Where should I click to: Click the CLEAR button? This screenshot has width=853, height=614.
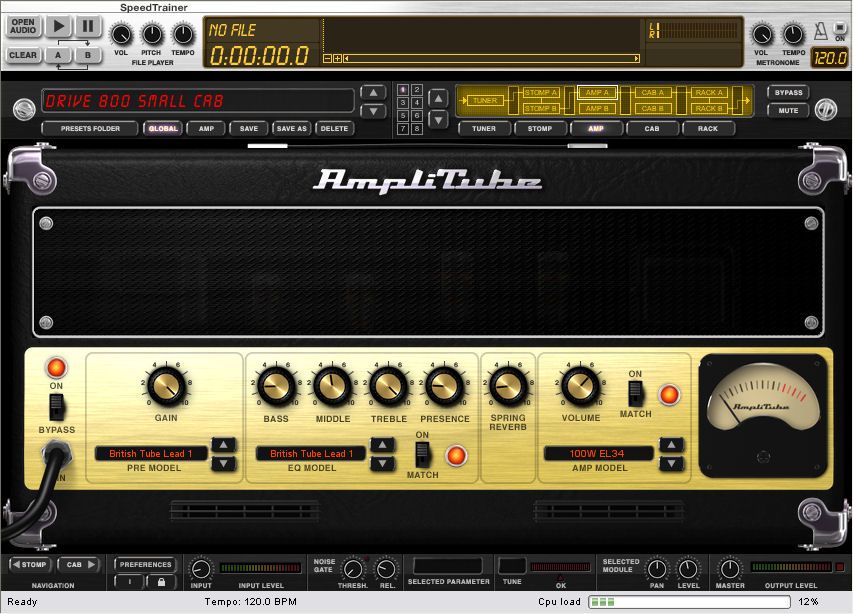pos(23,55)
